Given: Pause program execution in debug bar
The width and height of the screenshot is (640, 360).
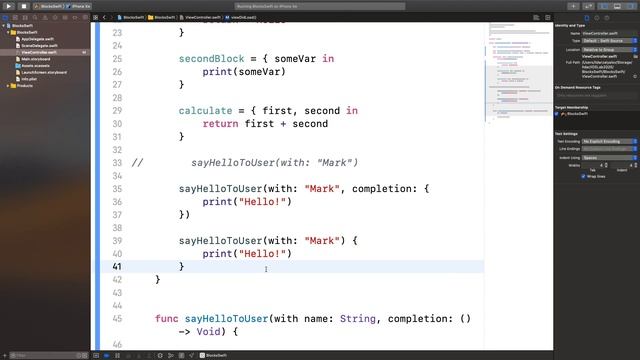Looking at the screenshot, I should coord(118,356).
